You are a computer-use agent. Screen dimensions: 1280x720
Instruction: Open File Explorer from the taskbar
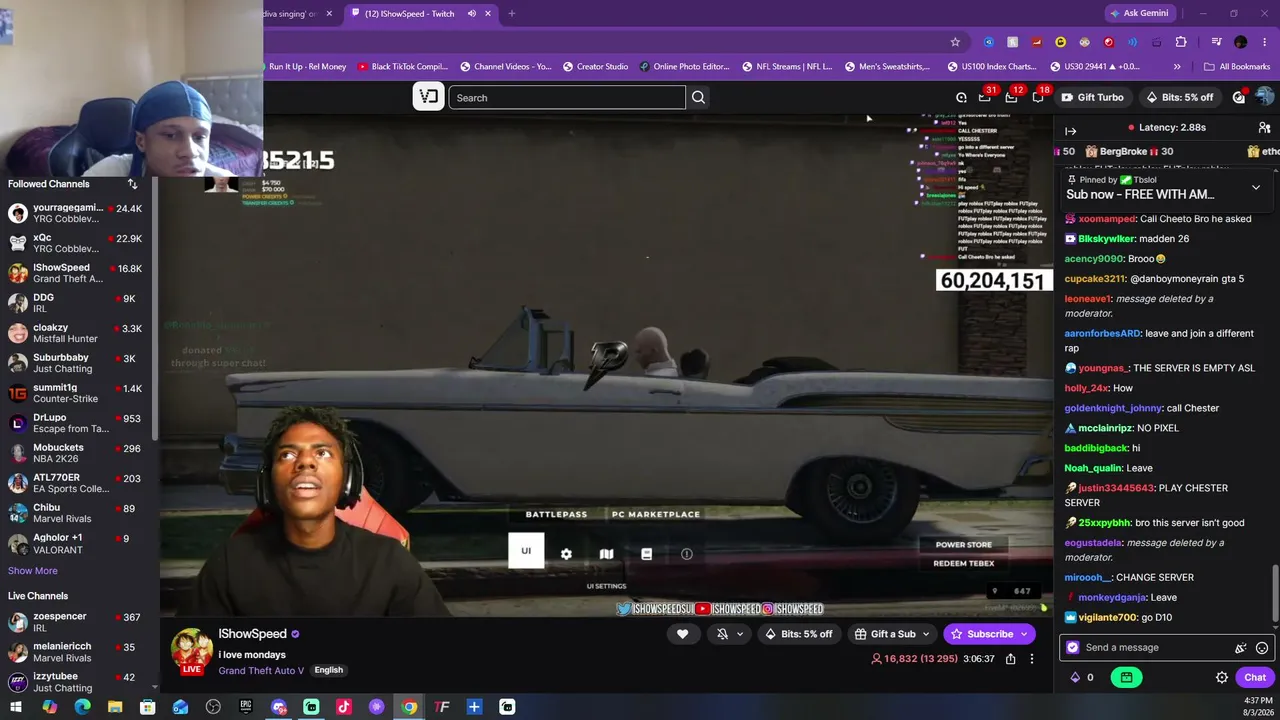(115, 707)
